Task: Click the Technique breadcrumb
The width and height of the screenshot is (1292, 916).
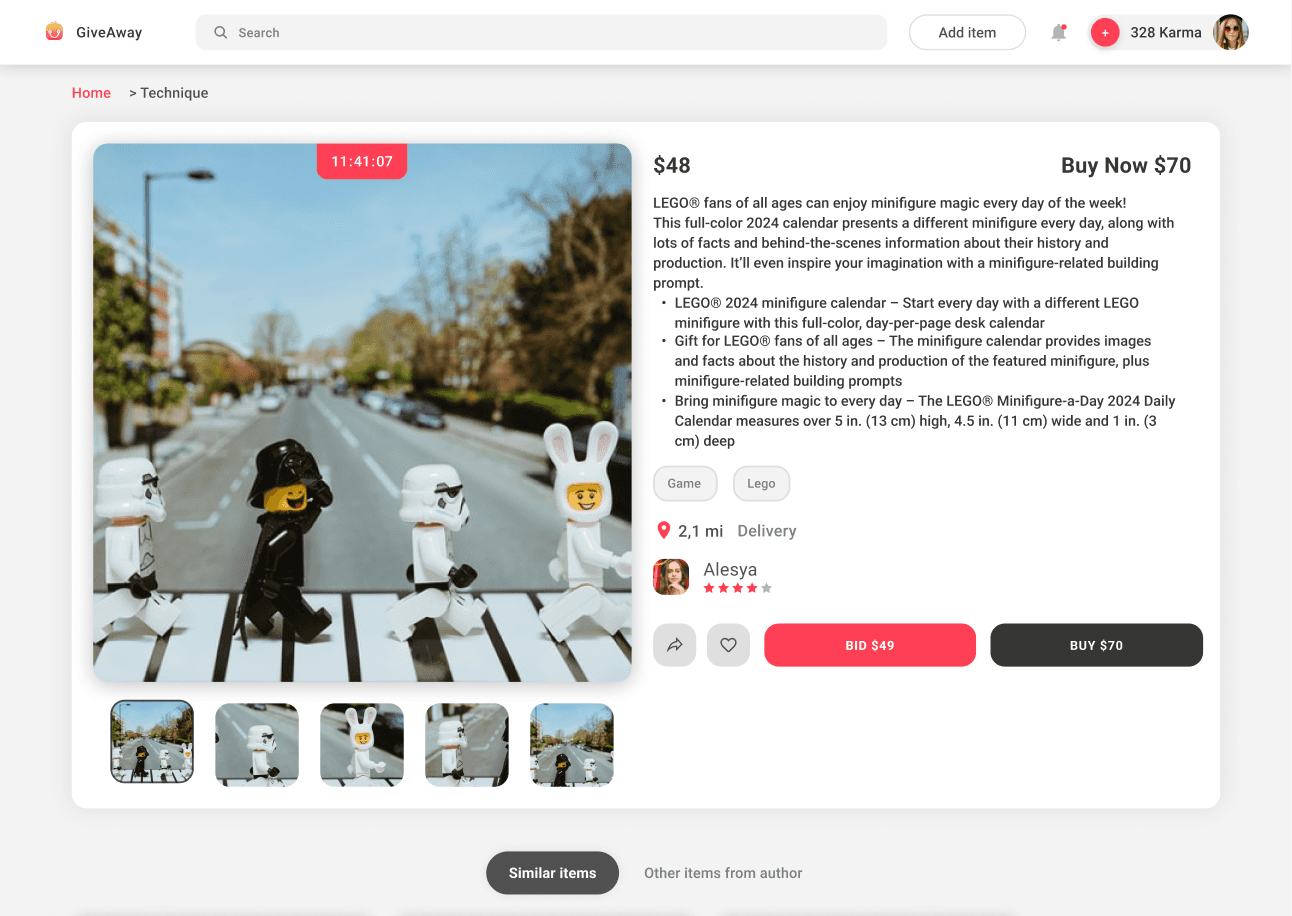Action: click(x=174, y=93)
